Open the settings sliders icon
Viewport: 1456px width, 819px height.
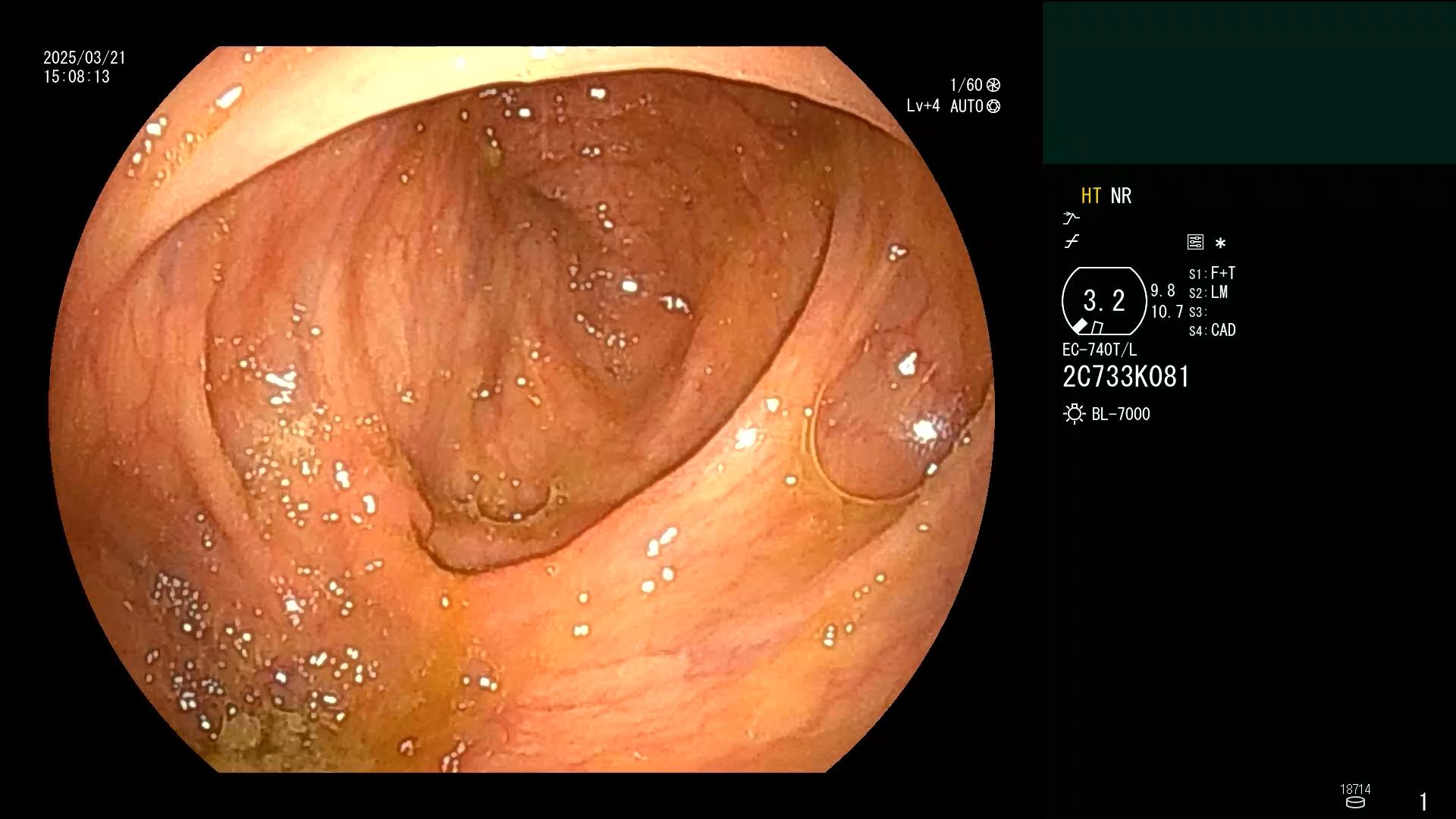click(1195, 242)
